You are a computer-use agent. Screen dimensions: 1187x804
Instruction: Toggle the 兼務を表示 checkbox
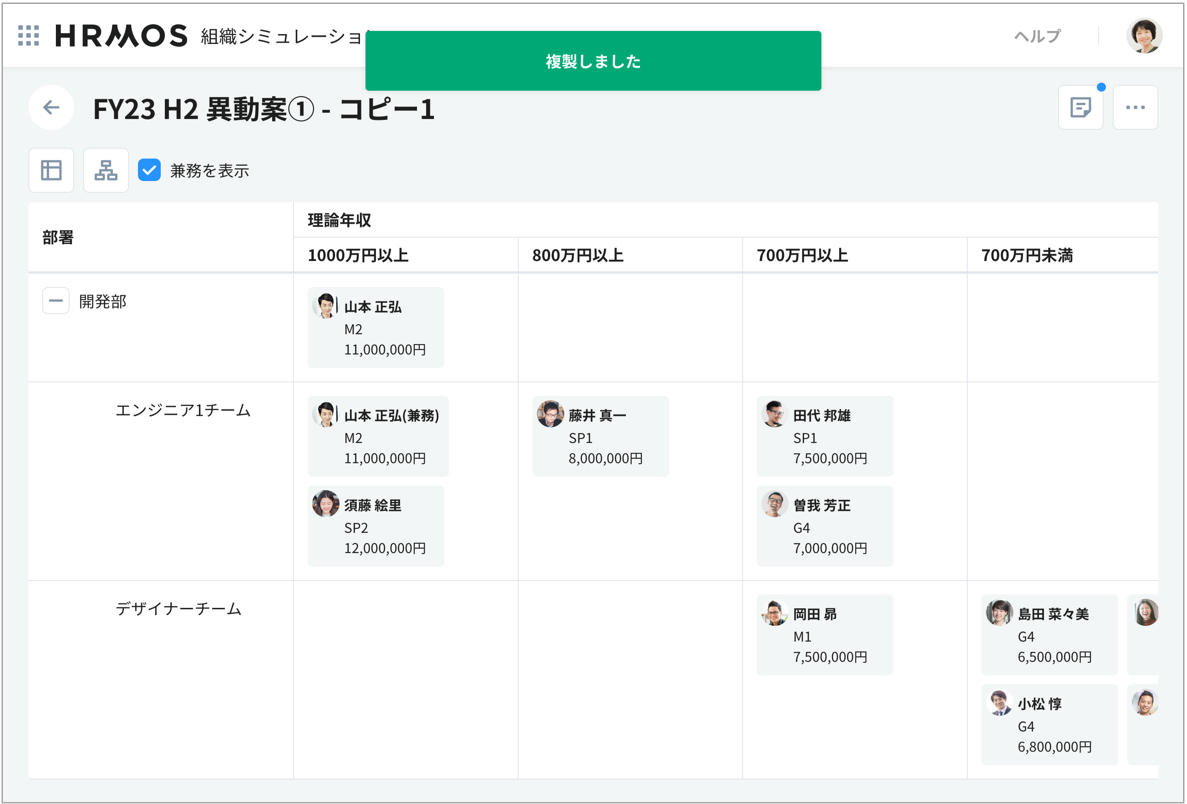[150, 170]
